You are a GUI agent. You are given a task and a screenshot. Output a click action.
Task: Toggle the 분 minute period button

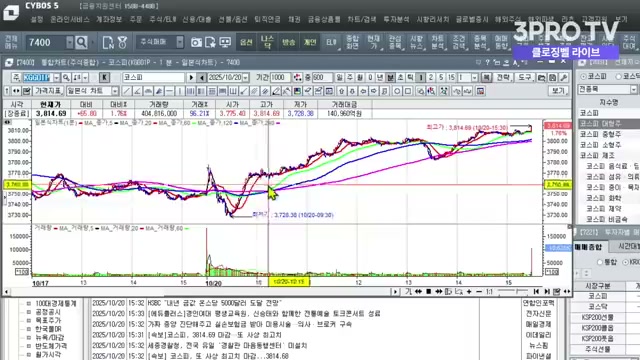coord(390,78)
